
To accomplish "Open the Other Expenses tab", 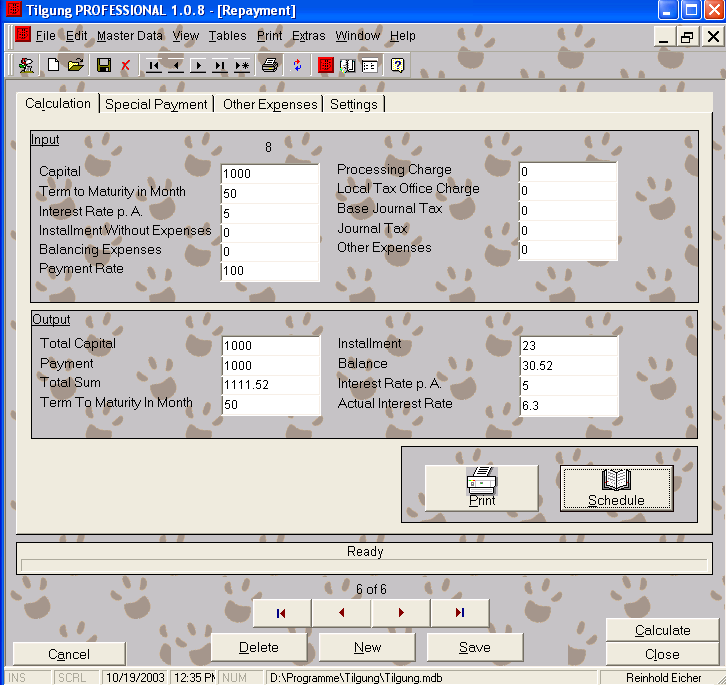I will tap(270, 104).
